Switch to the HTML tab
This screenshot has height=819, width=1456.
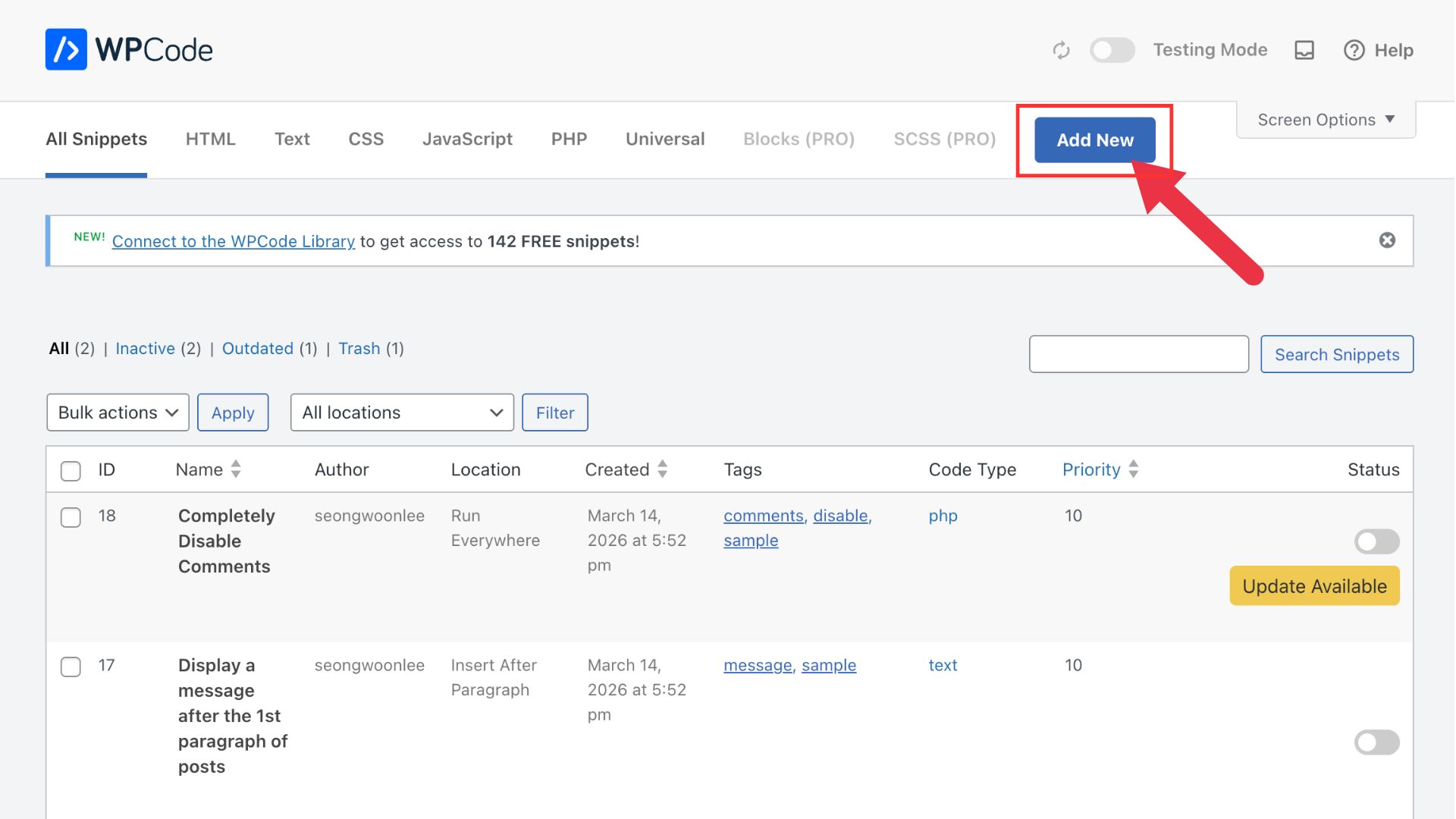click(211, 139)
